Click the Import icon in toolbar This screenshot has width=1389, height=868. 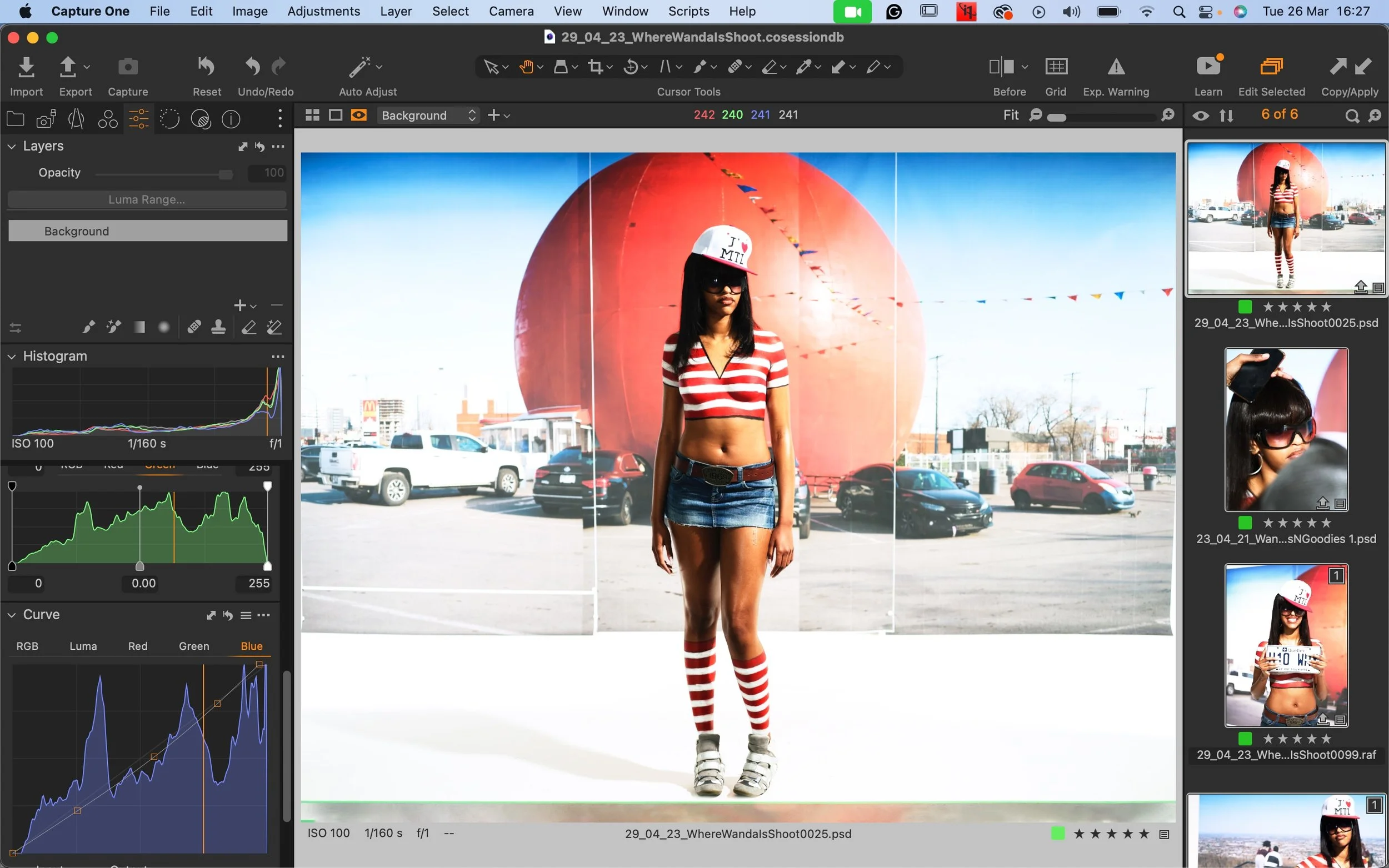[x=26, y=67]
